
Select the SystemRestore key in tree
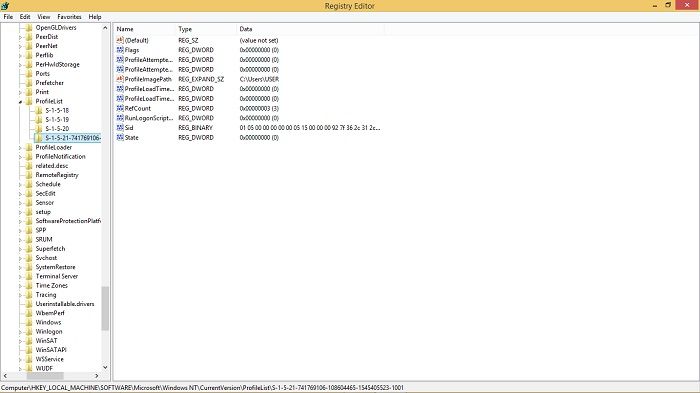(55, 267)
